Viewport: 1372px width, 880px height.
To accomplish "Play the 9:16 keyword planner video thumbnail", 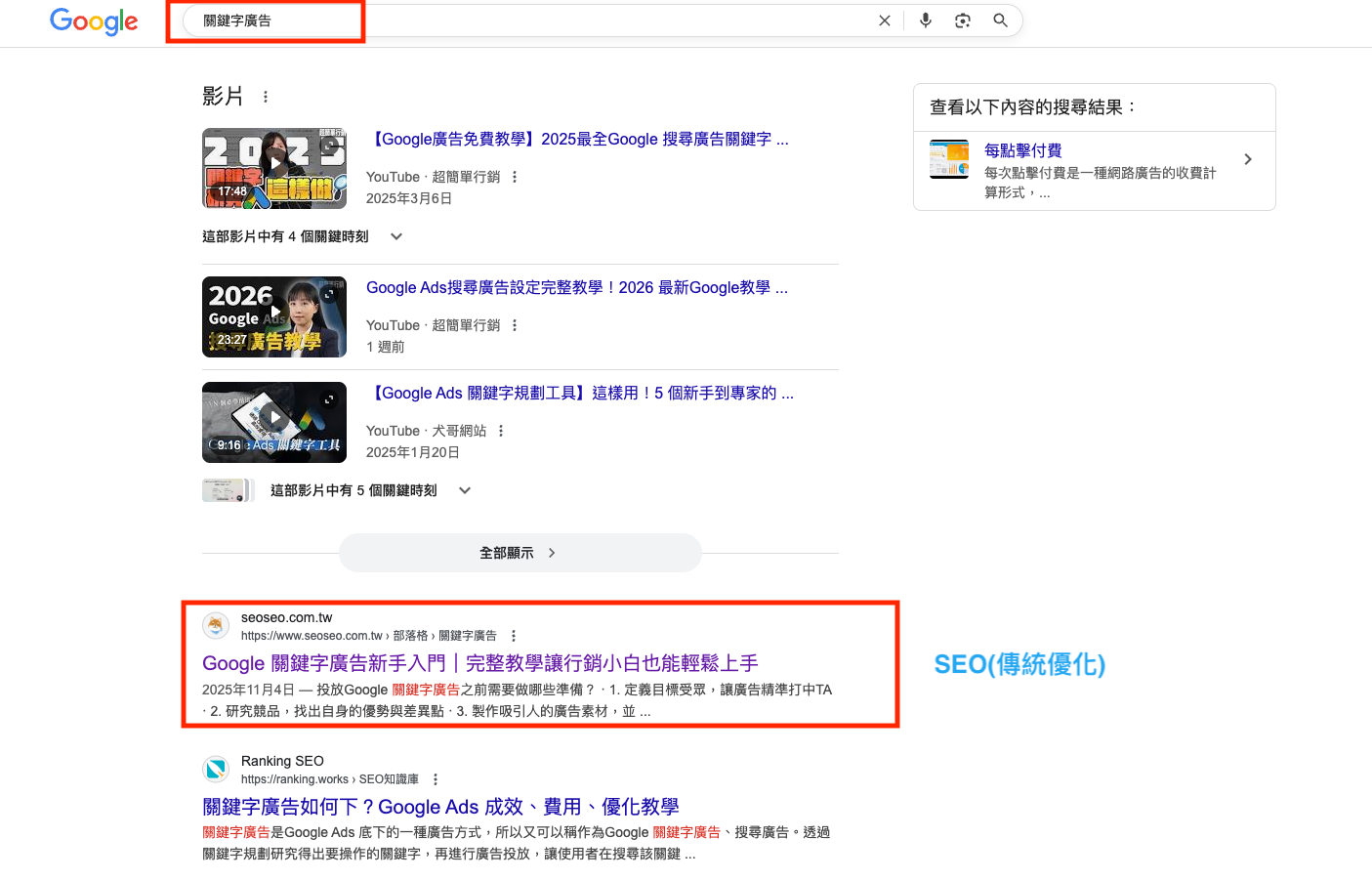I will [274, 422].
